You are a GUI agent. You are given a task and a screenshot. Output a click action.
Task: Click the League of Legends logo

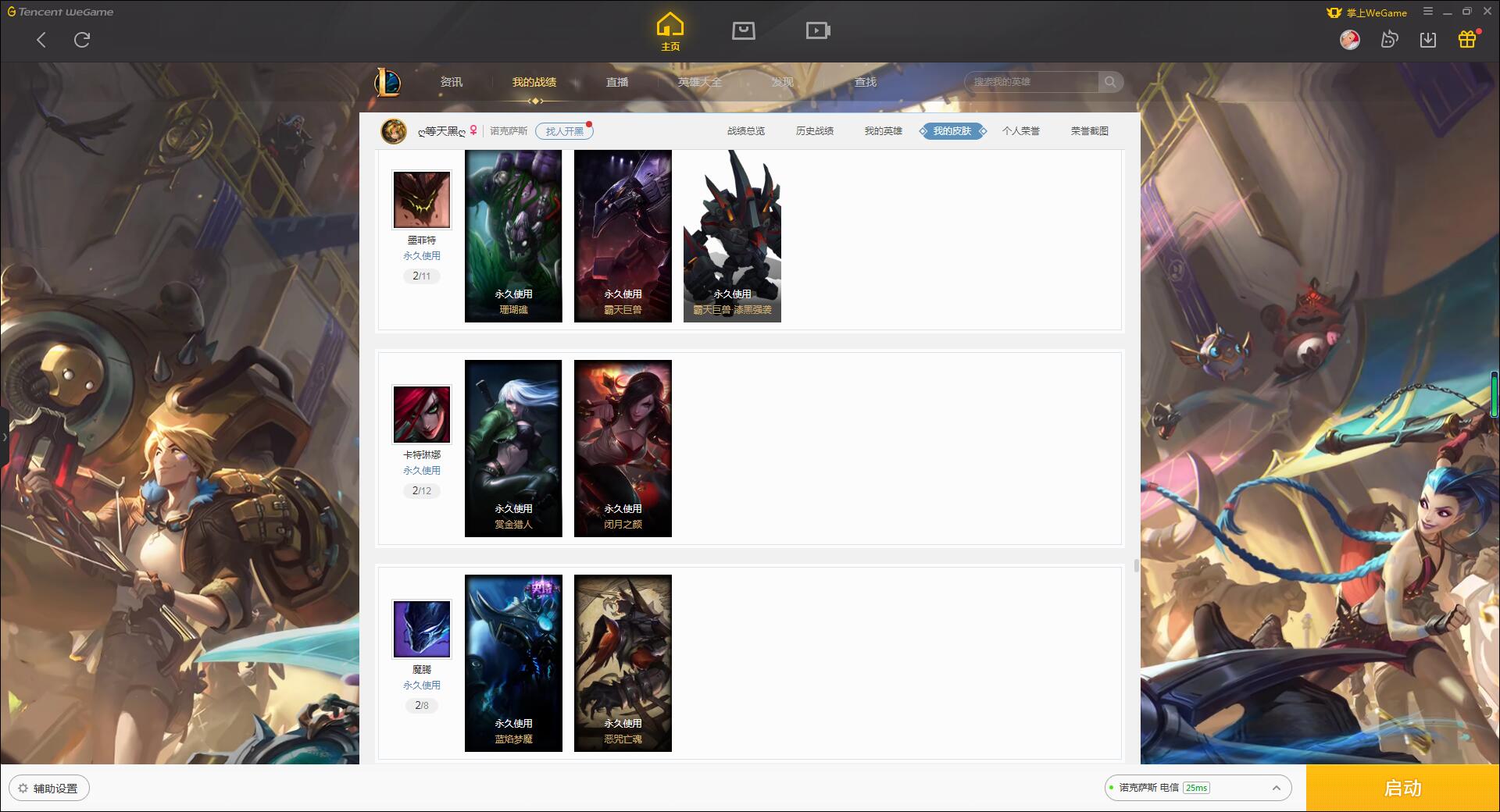pos(388,82)
